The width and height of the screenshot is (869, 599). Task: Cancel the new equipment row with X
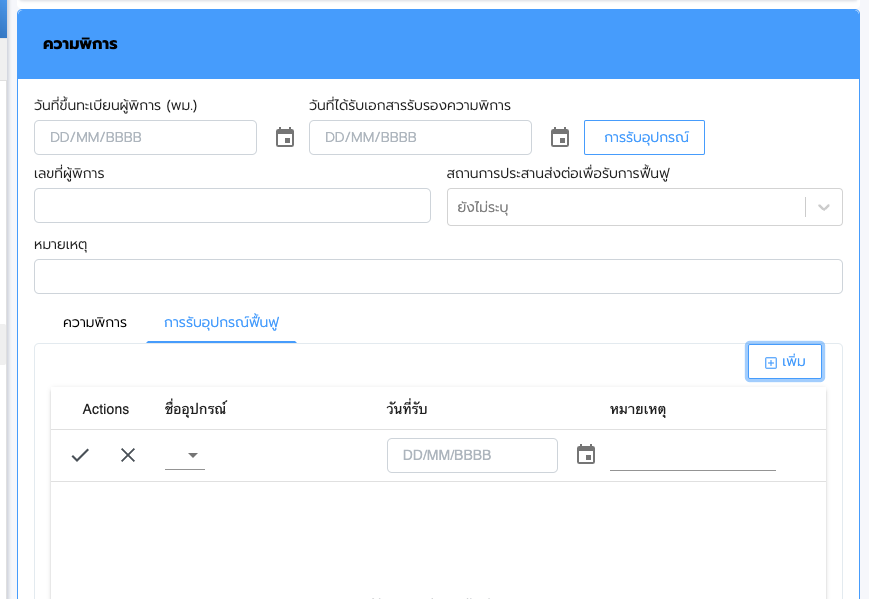(x=128, y=455)
